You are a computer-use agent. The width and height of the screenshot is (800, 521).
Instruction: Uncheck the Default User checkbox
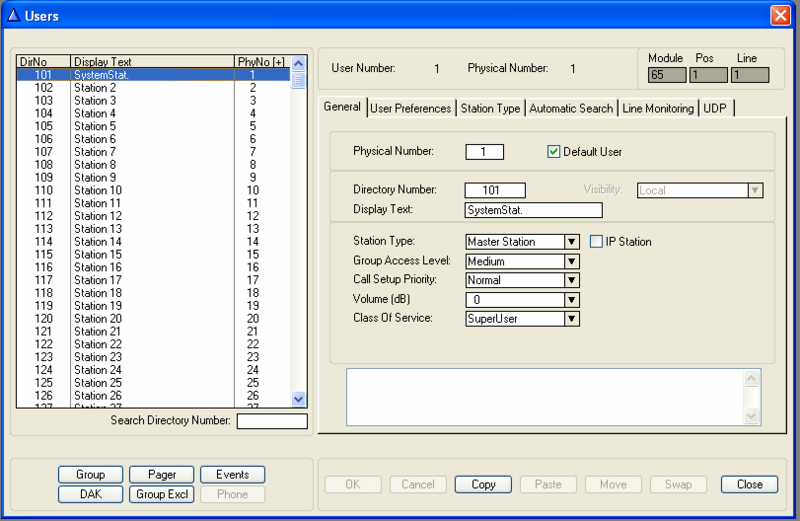pos(554,152)
